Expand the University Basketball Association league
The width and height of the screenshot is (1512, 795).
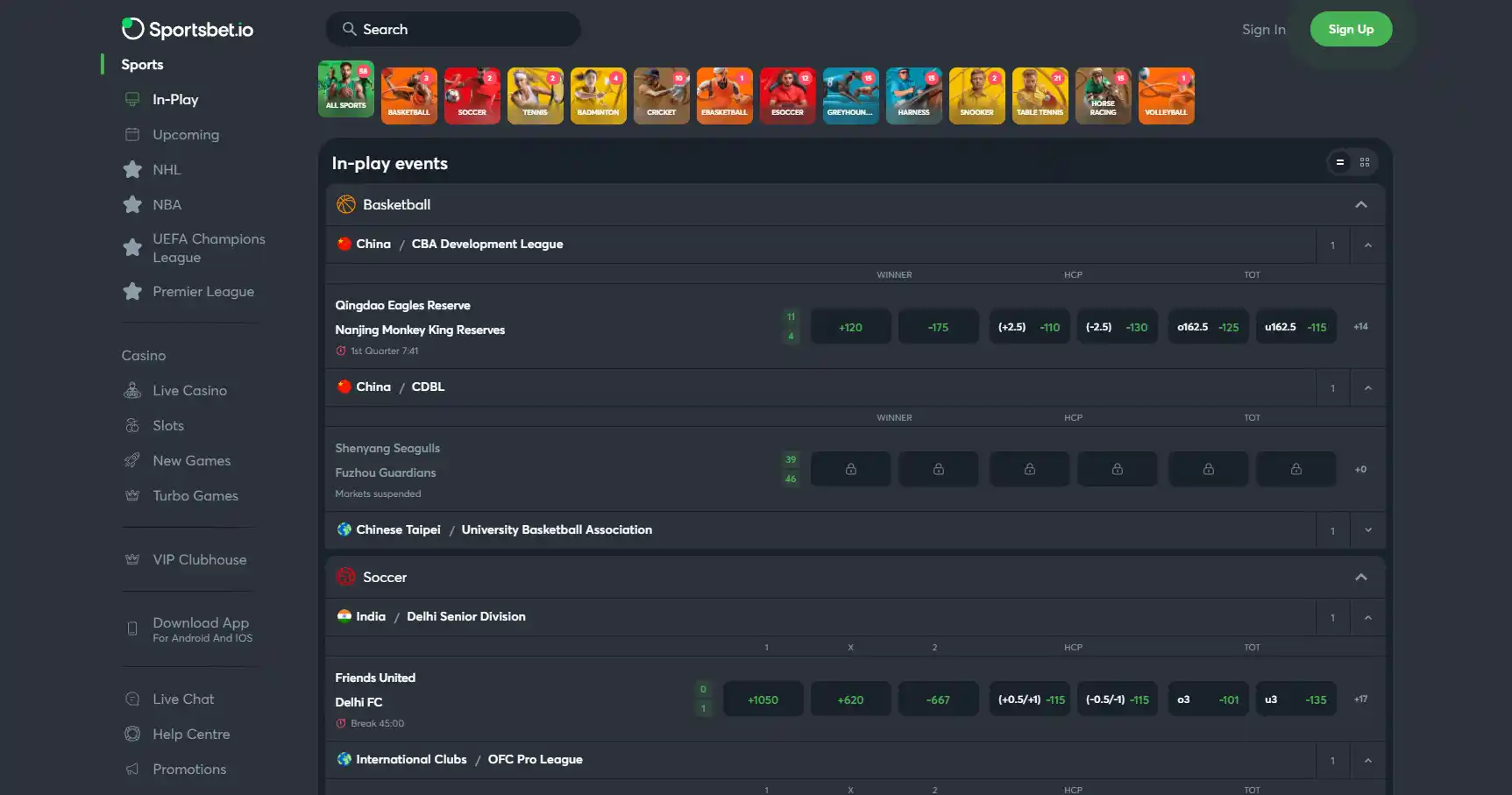(1367, 530)
